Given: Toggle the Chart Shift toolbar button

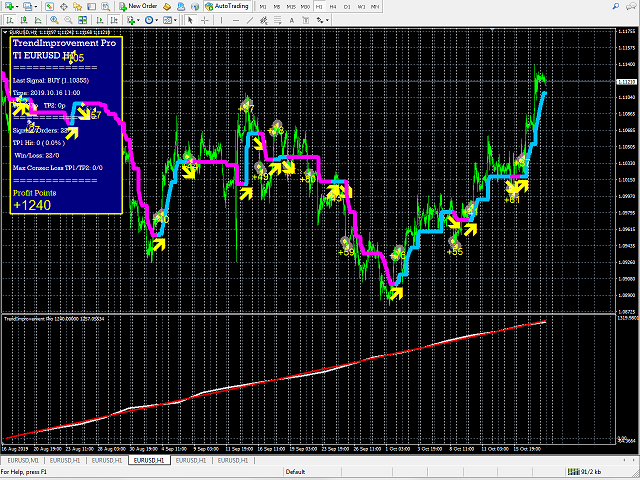Looking at the screenshot, I should [114, 20].
